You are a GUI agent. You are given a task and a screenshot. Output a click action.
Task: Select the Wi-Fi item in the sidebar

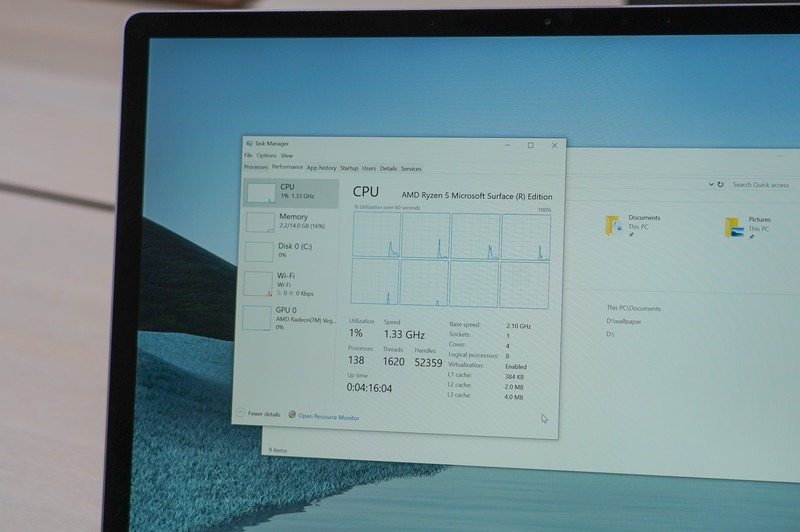[287, 284]
